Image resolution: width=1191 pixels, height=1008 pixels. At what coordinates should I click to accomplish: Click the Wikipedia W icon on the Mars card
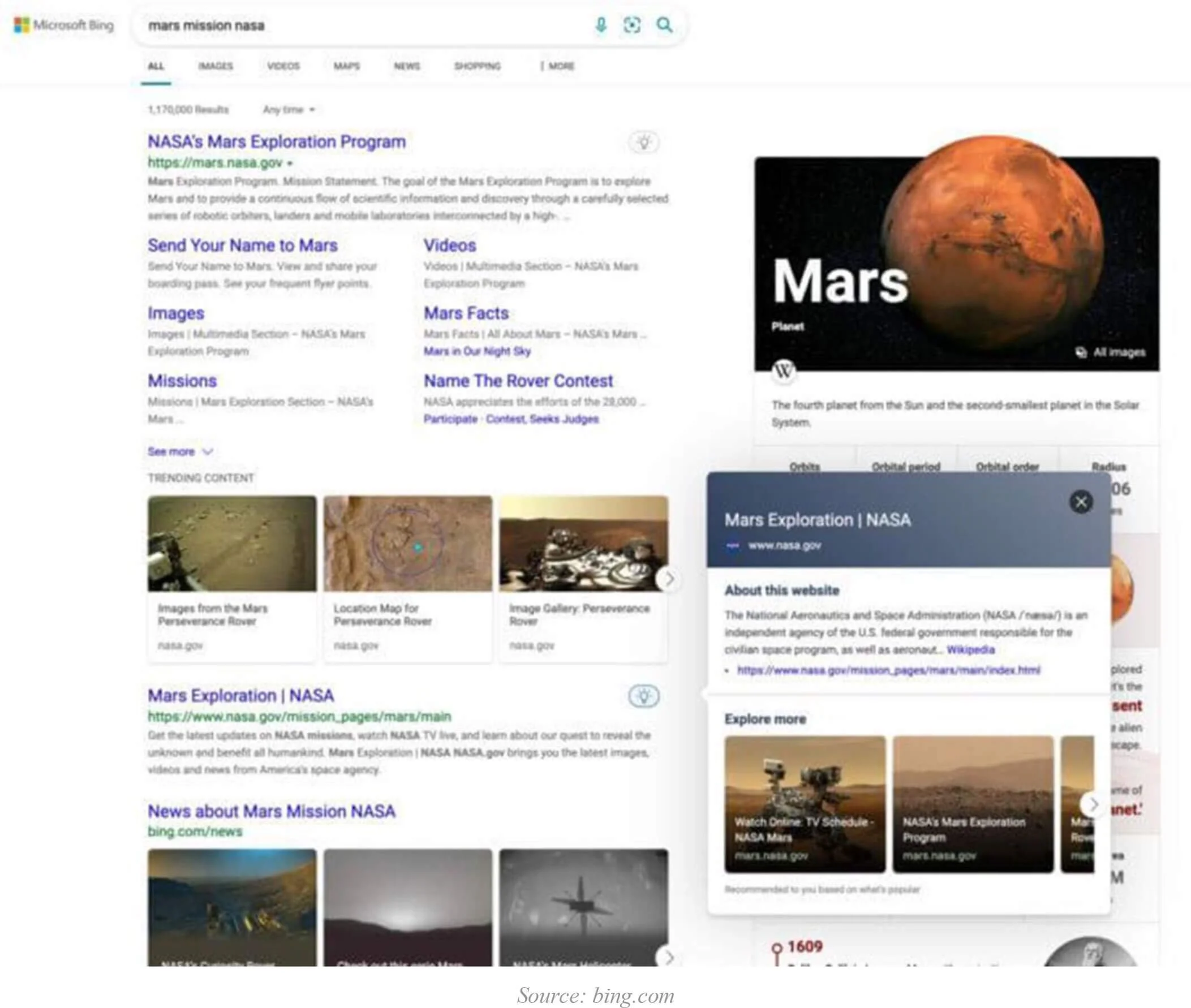pos(784,371)
